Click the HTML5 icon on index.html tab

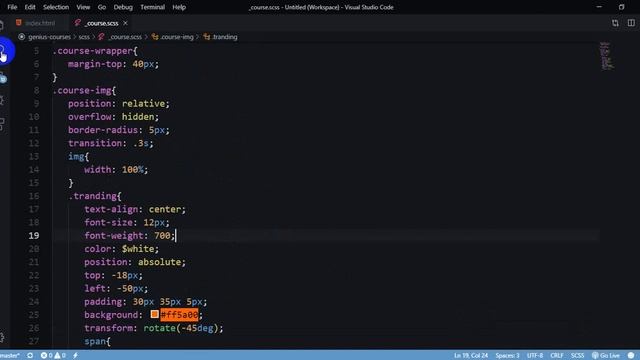tap(19, 23)
